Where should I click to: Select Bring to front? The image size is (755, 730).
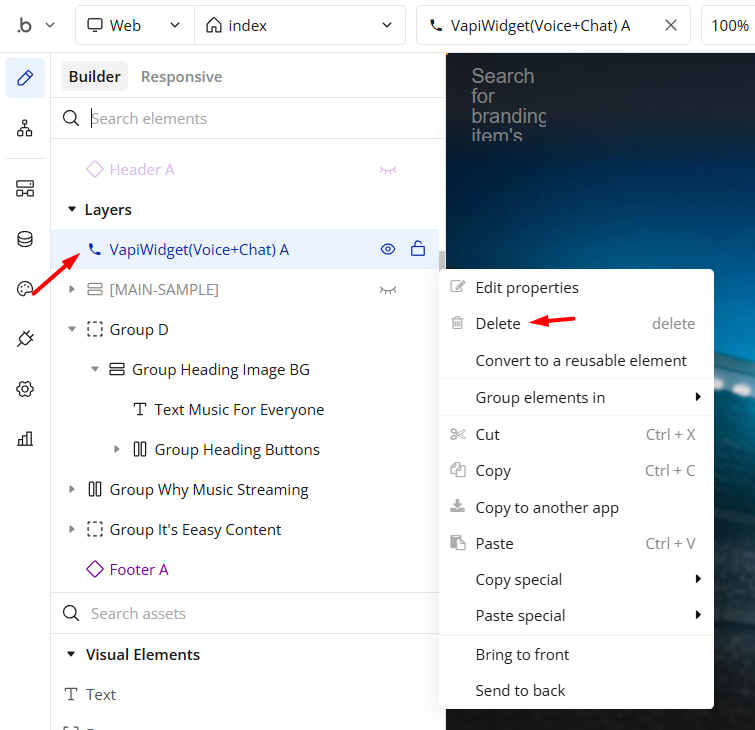coord(576,654)
